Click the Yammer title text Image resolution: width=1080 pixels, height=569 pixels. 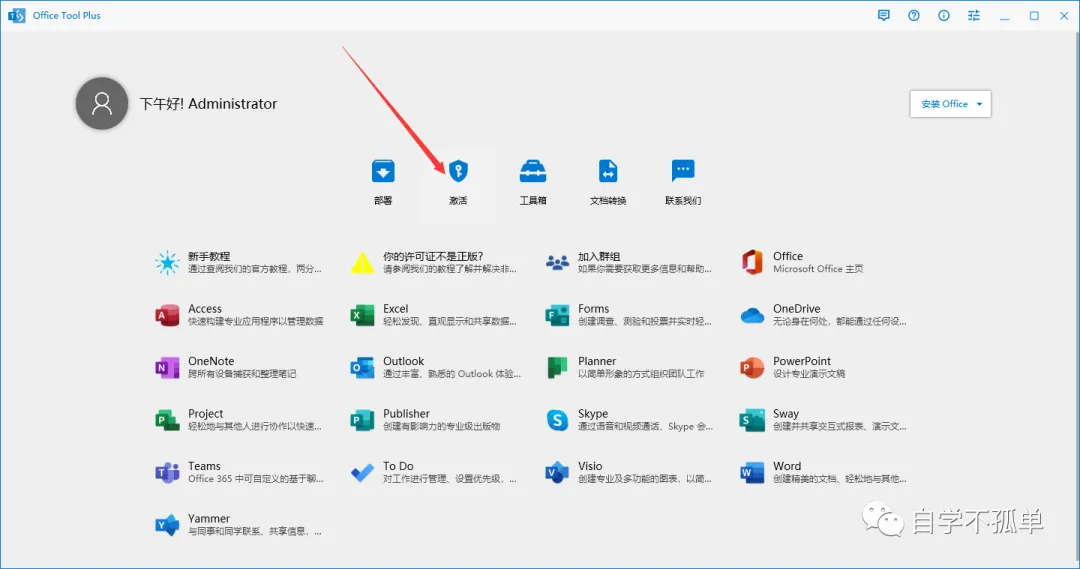tap(209, 518)
